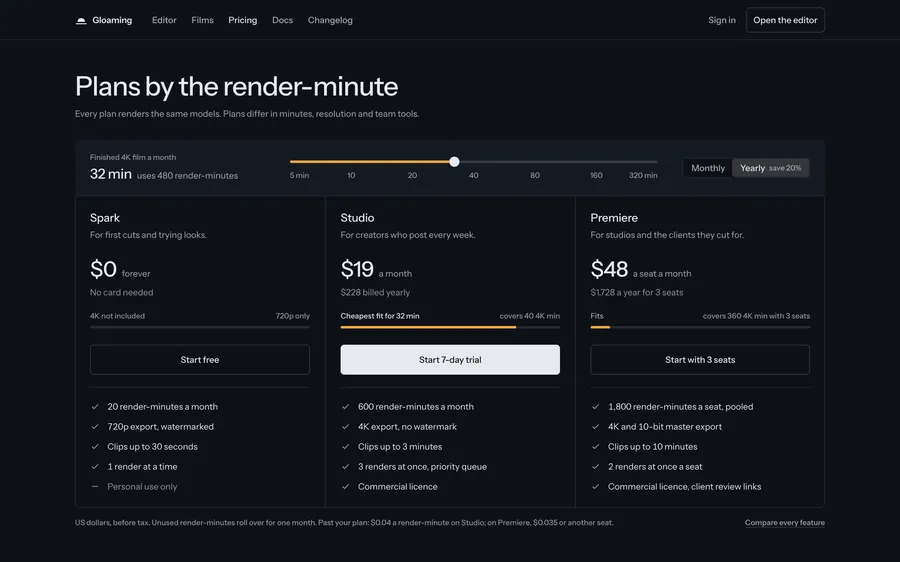Click the Sign in link

tap(721, 20)
